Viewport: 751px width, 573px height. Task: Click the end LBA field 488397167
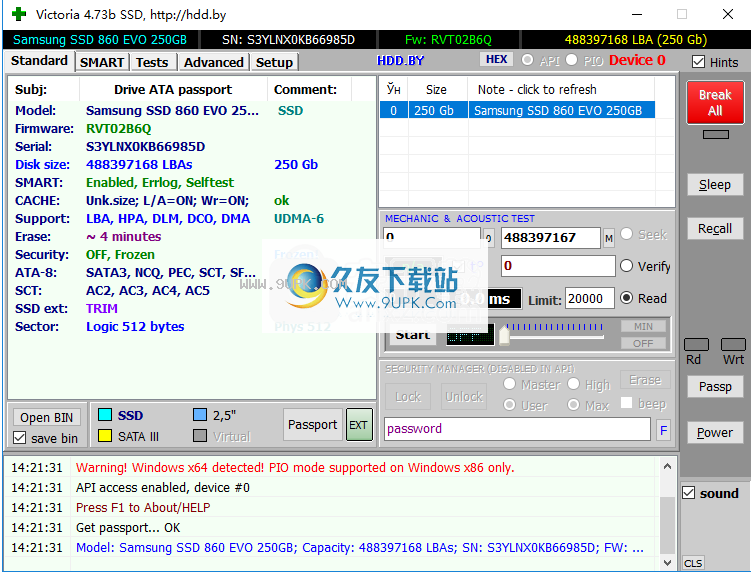(x=551, y=238)
